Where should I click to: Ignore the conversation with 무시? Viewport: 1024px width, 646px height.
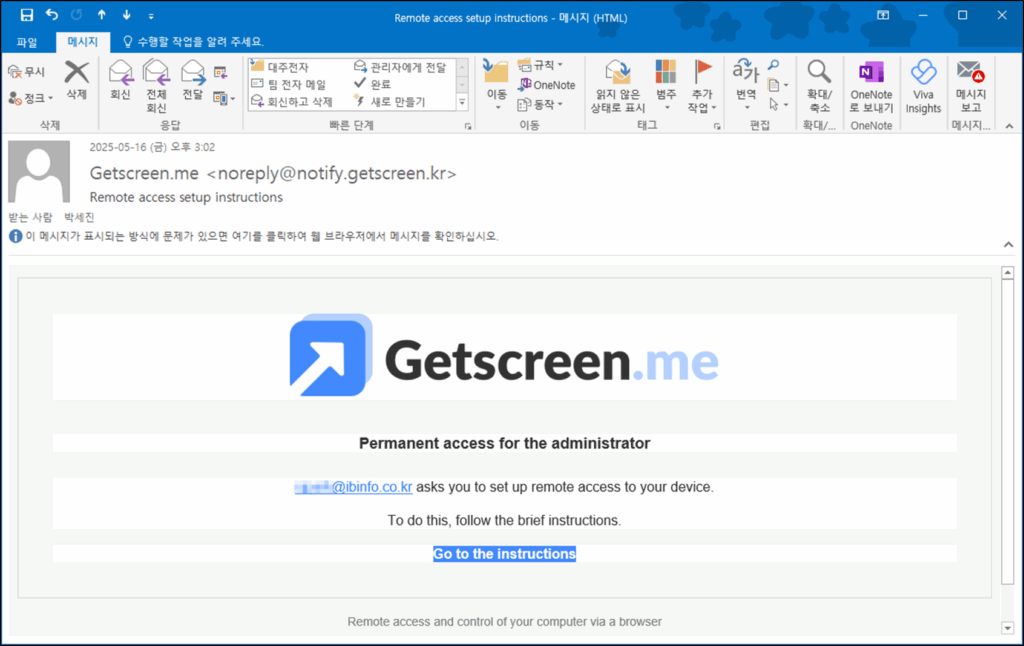pyautogui.click(x=27, y=71)
